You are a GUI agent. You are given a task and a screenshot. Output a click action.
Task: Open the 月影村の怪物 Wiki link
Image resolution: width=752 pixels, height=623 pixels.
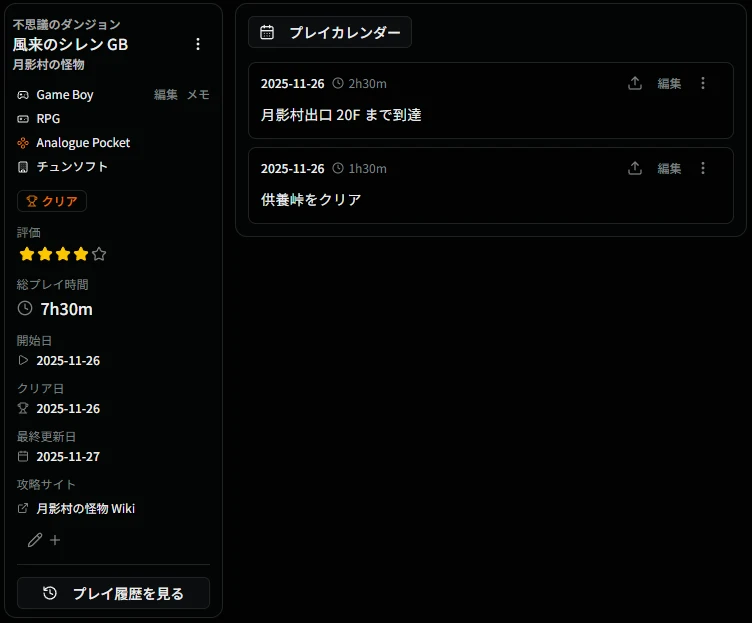86,508
